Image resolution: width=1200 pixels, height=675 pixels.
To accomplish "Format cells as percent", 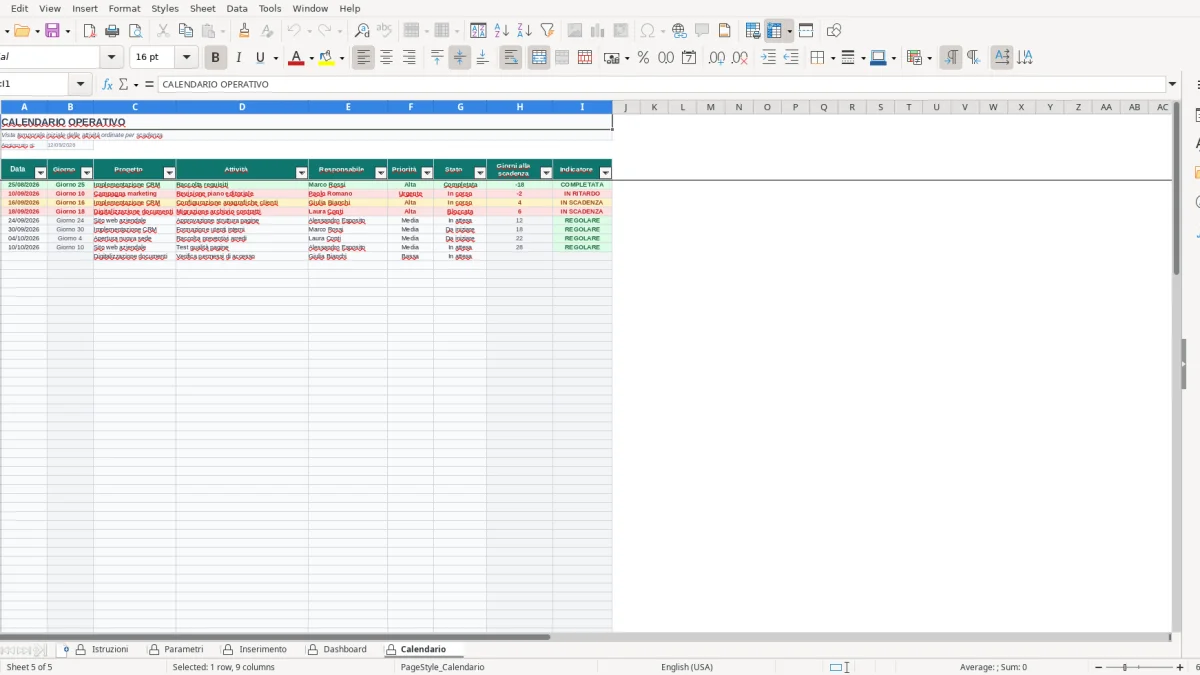I will tap(643, 58).
